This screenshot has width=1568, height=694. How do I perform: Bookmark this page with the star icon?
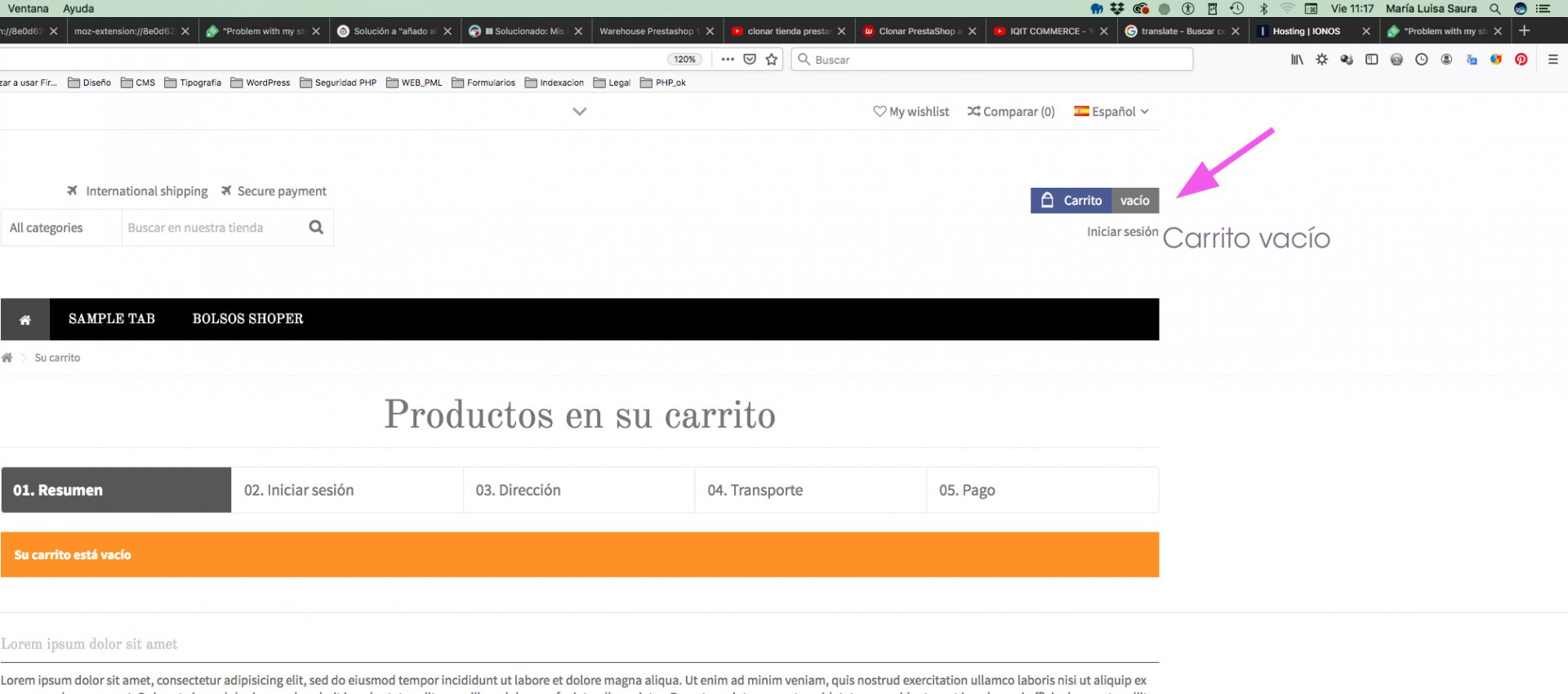(x=772, y=60)
